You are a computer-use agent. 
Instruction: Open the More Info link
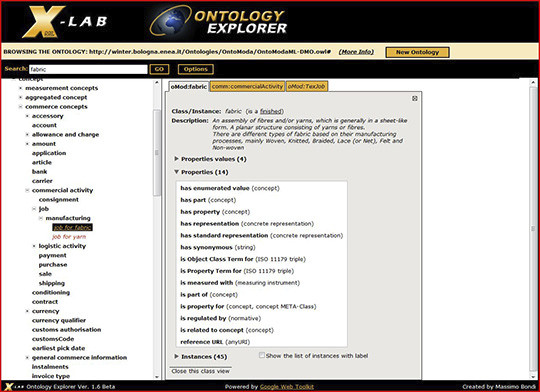tap(356, 52)
